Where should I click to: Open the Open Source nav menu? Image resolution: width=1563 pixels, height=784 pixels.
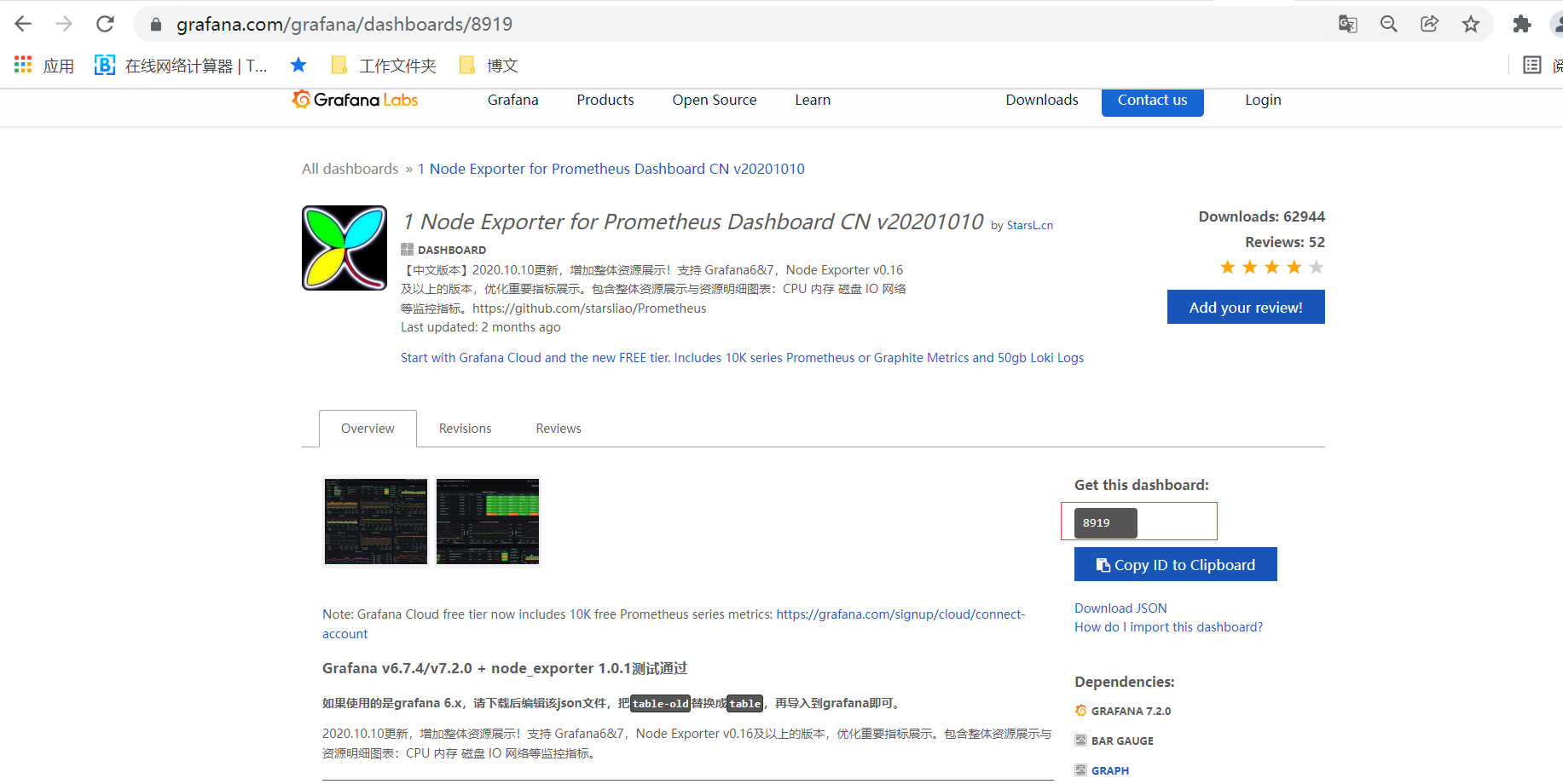point(715,100)
